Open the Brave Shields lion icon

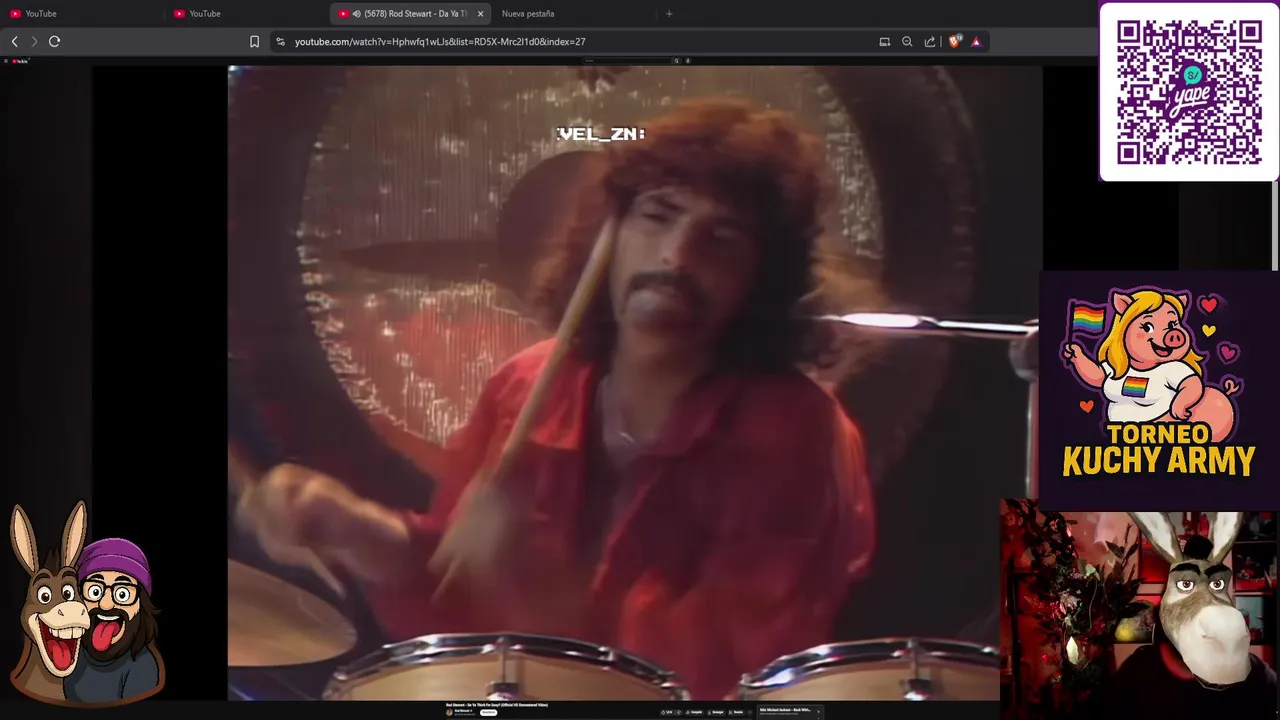pyautogui.click(x=954, y=41)
